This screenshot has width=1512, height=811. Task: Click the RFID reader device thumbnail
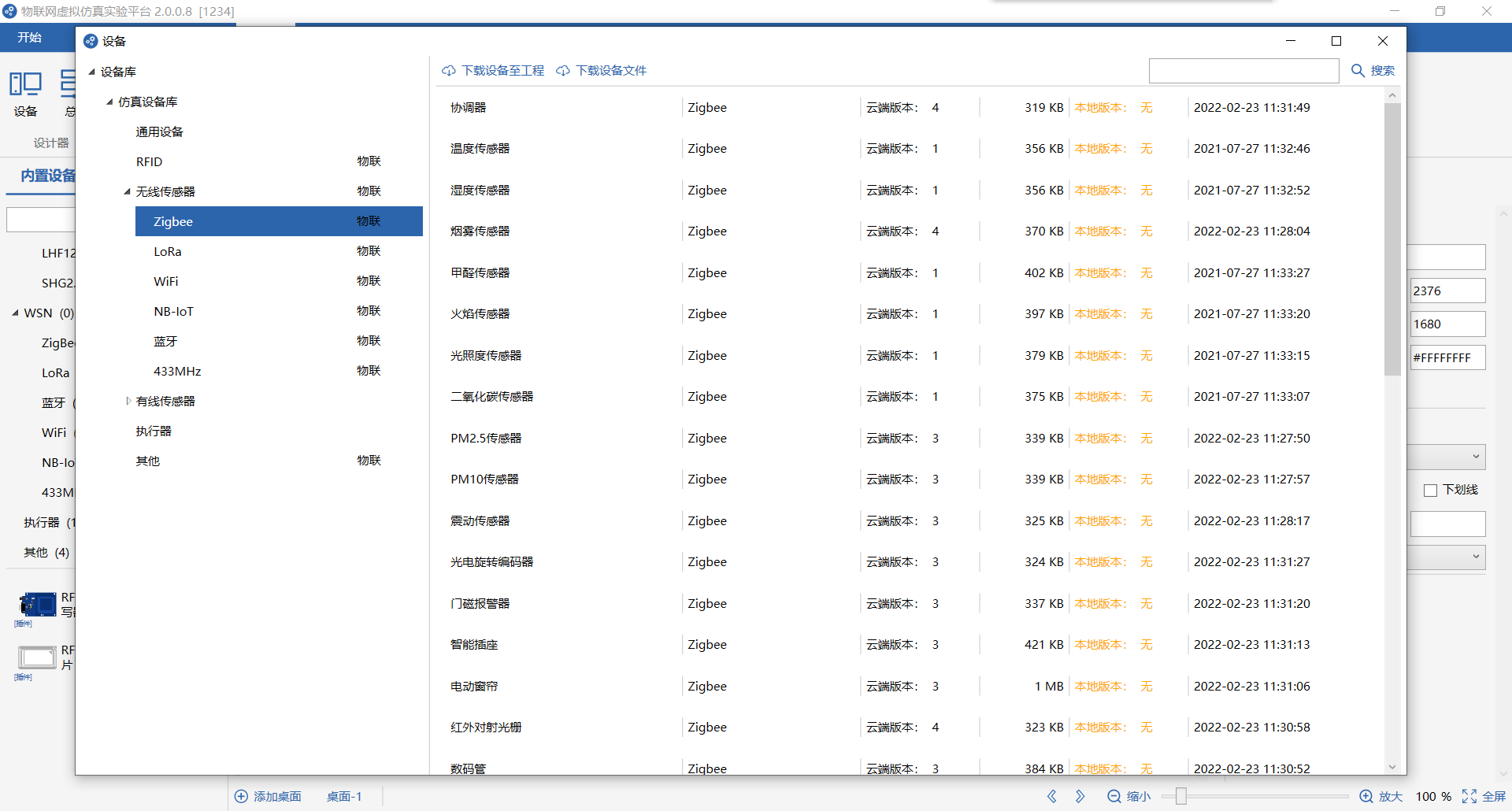[37, 605]
